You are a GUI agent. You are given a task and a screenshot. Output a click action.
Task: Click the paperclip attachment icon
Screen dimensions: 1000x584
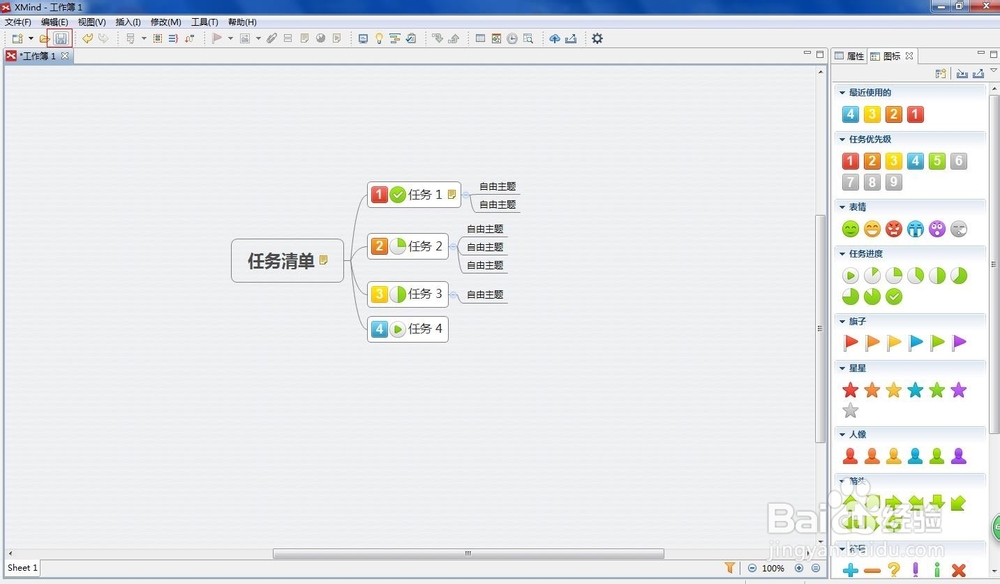tap(272, 39)
